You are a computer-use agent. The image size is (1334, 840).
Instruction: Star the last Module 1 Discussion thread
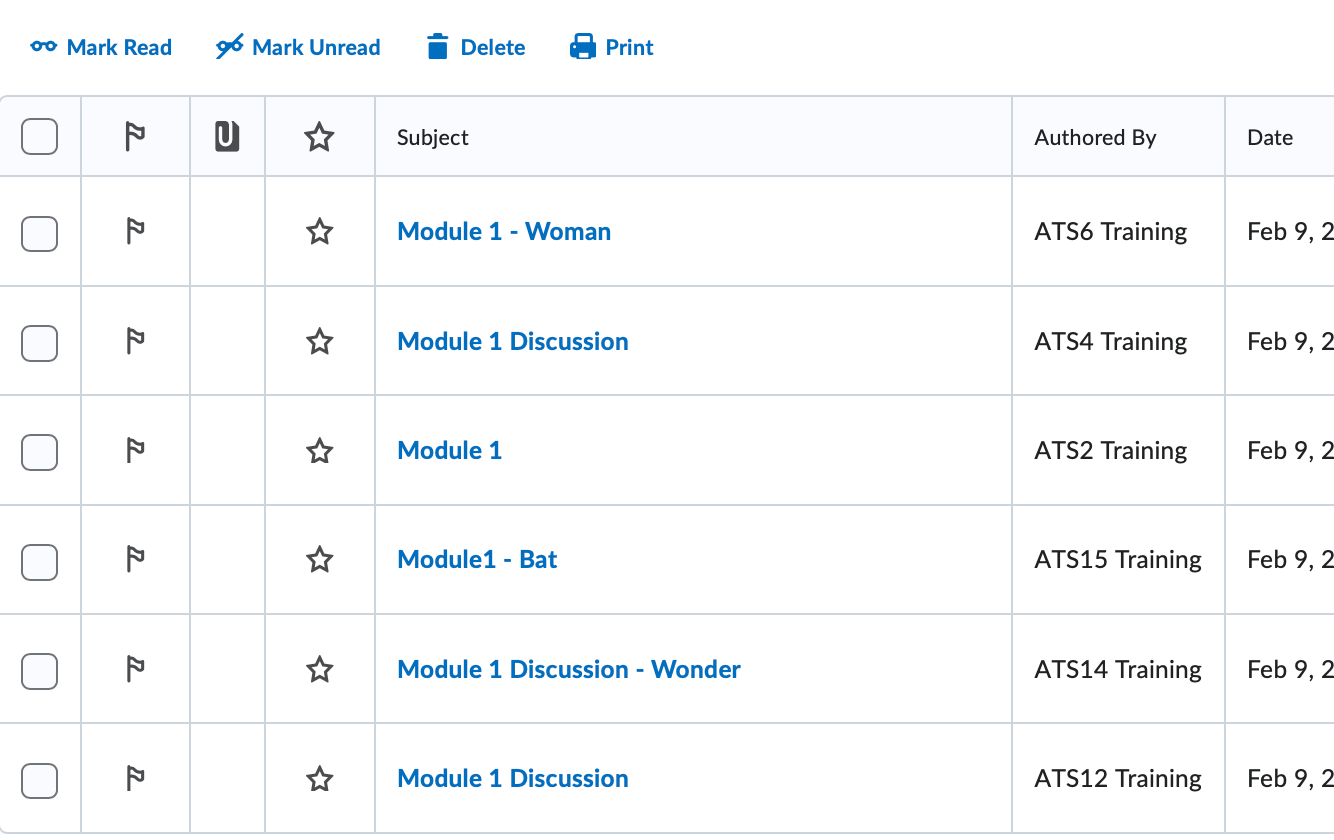pos(319,778)
